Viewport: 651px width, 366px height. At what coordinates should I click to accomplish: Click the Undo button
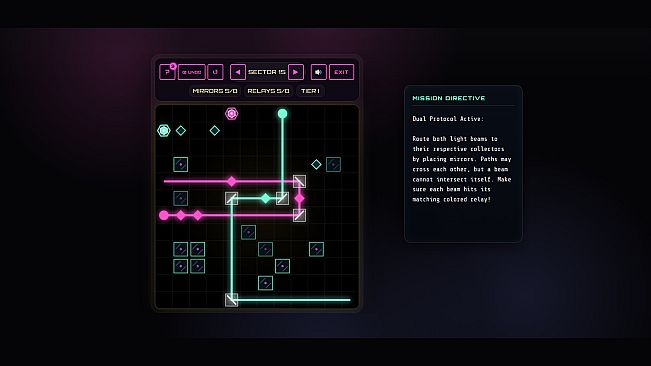191,72
